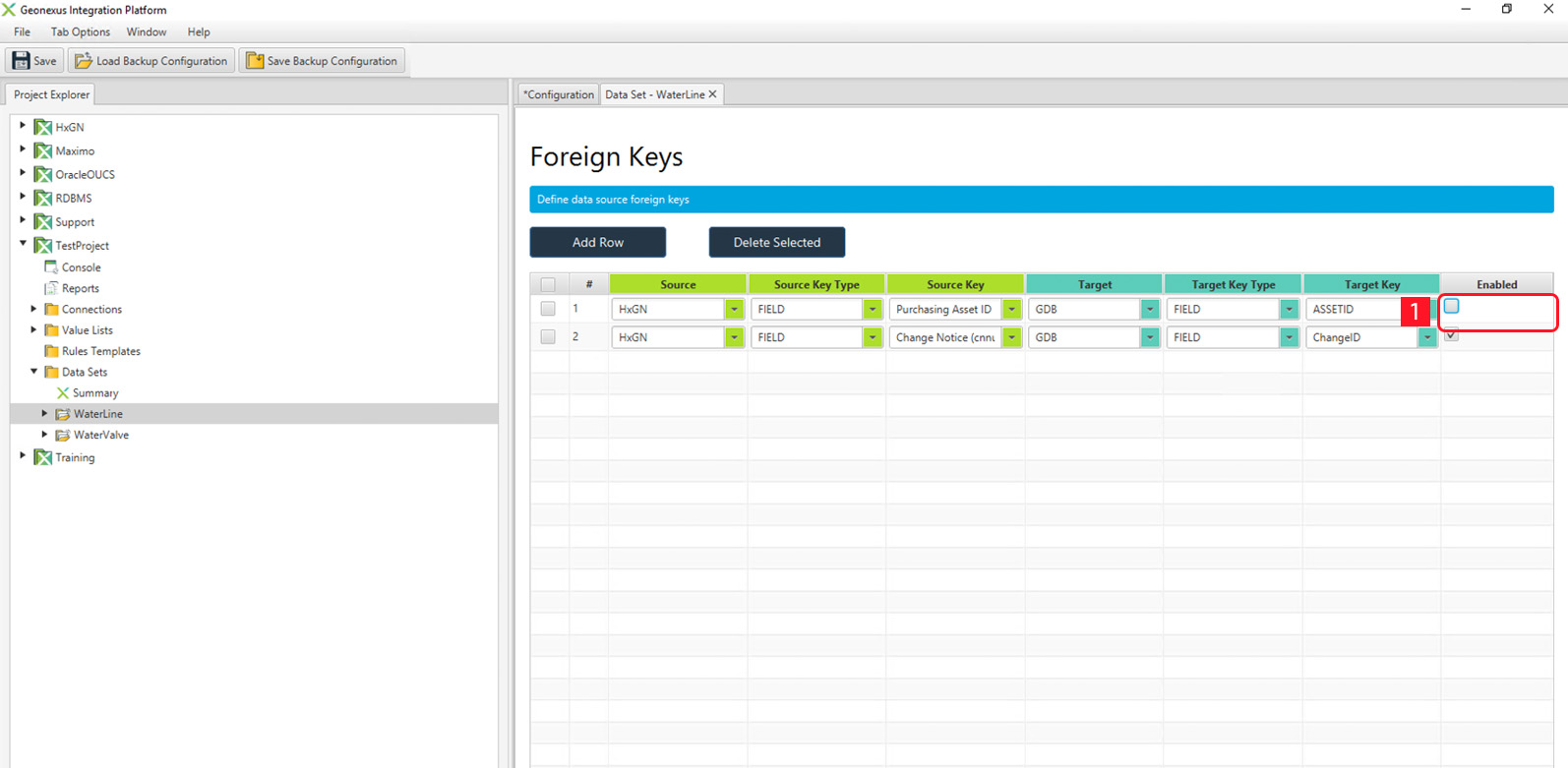Open the Tab Options menu
This screenshot has width=1568, height=768.
point(81,31)
